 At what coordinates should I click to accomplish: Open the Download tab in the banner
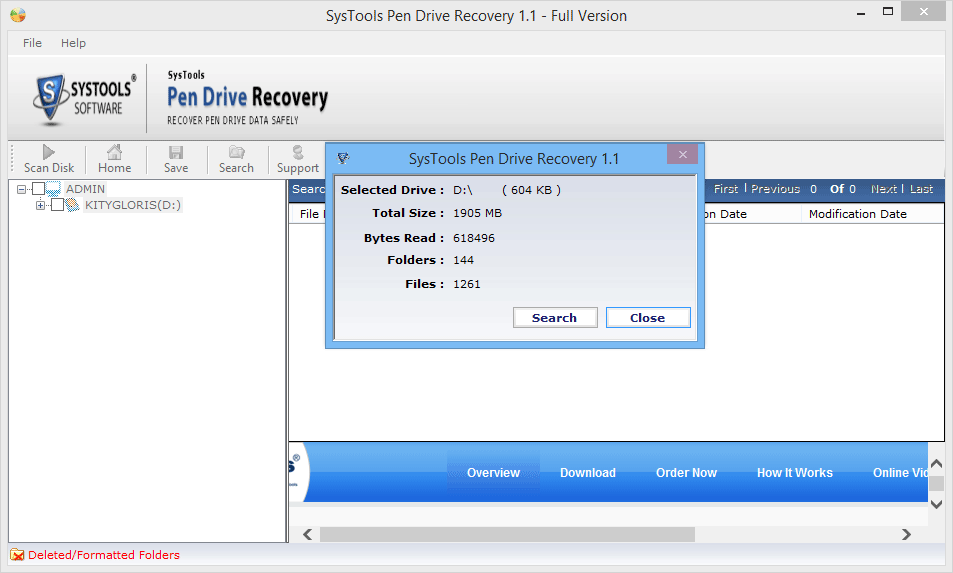coord(588,473)
